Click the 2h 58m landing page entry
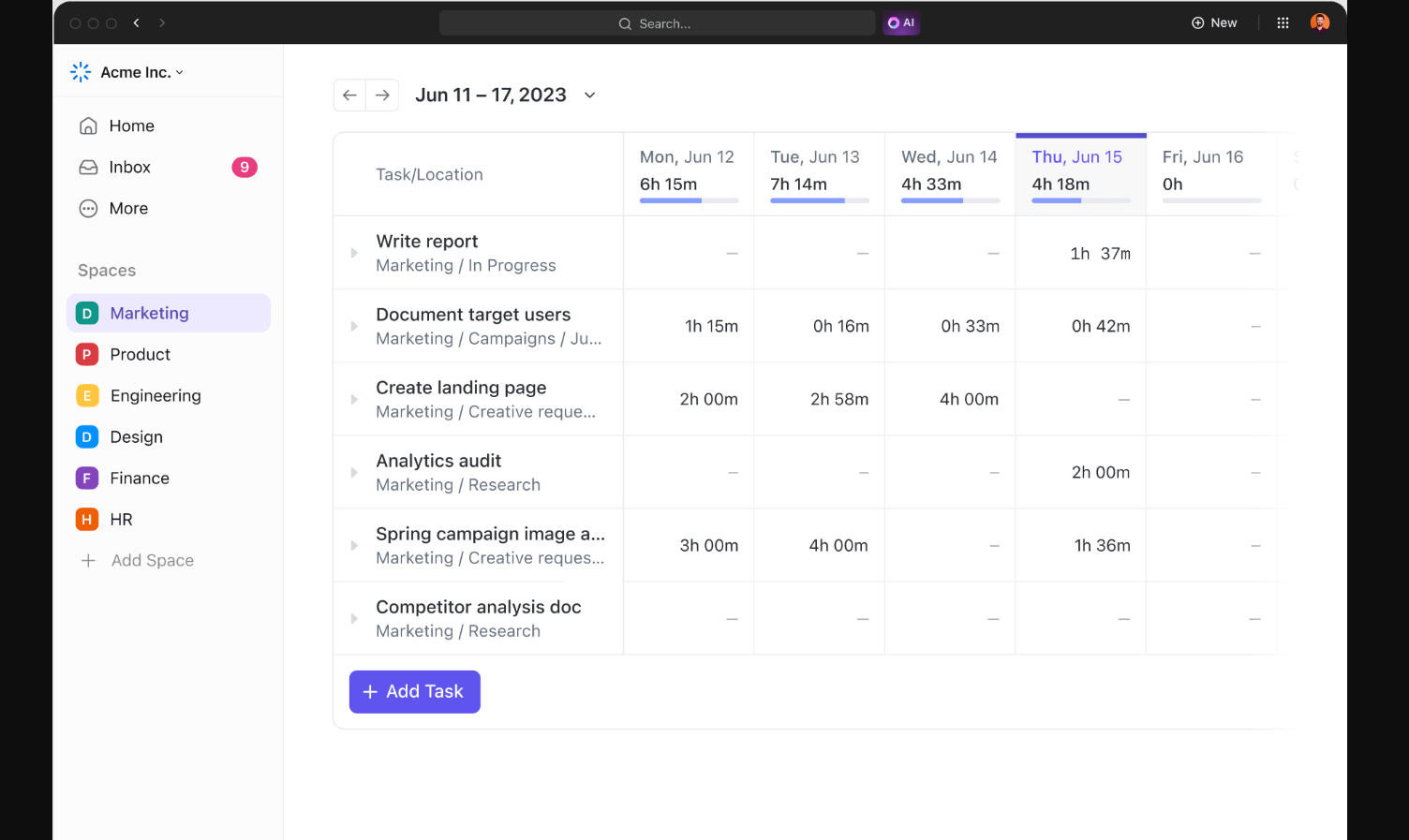The height and width of the screenshot is (840, 1409). 839,399
